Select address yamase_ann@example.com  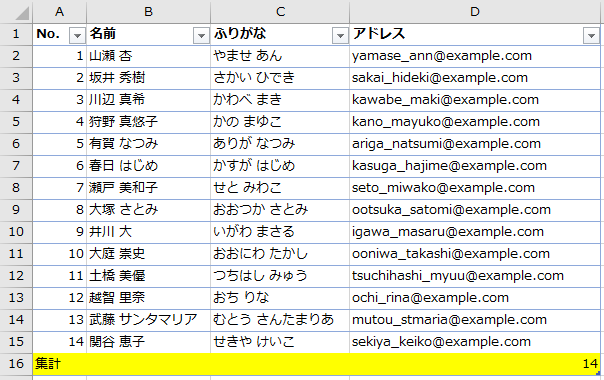coord(475,56)
